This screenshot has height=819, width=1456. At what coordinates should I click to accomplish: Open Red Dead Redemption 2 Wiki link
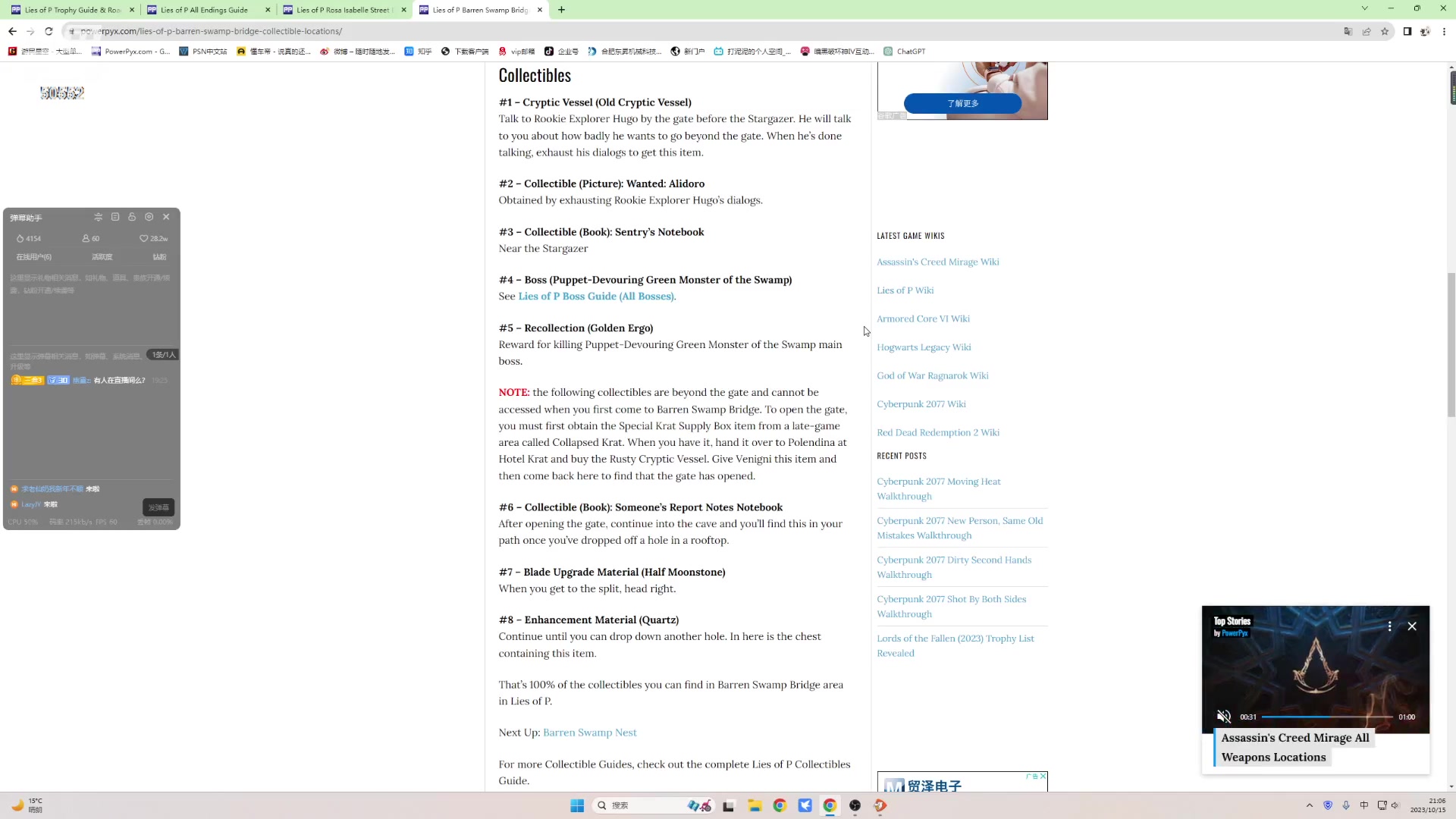pos(938,433)
